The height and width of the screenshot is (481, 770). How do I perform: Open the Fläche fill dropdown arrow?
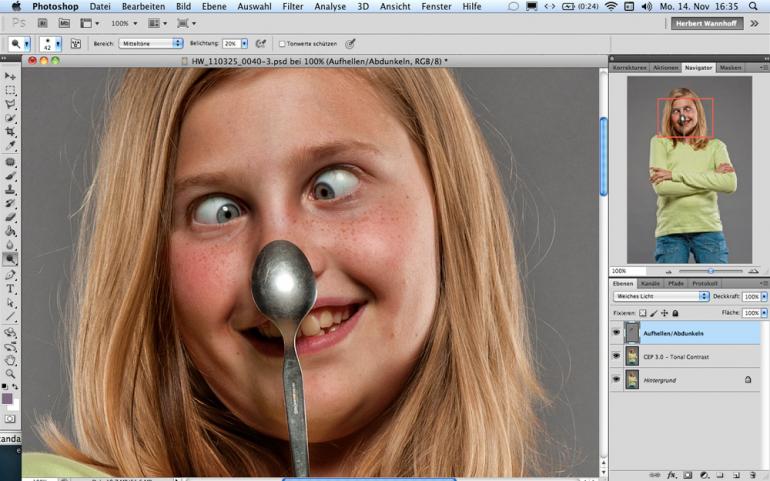764,313
